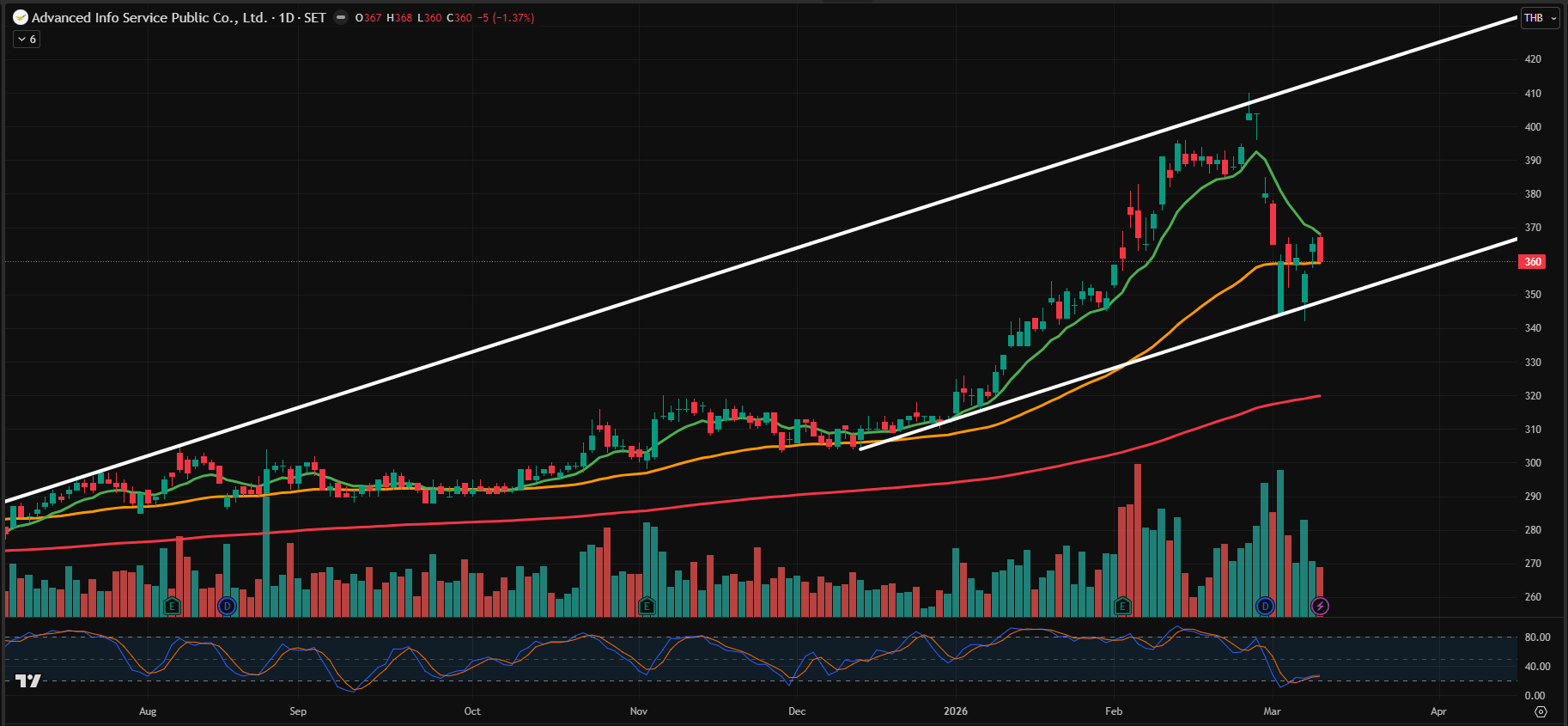This screenshot has height=726, width=1568.
Task: Open the earnings marker near February
Action: coord(1122,607)
